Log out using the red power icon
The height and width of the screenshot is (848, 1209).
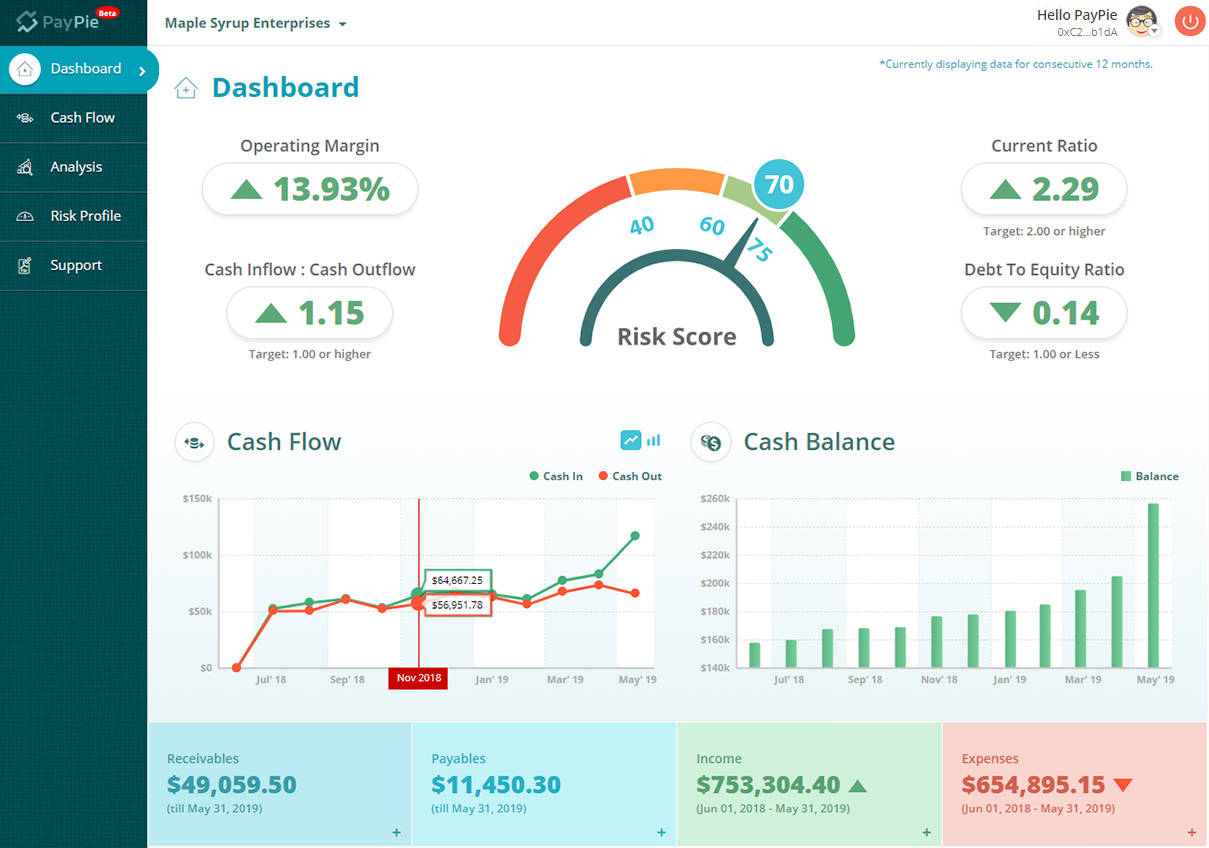point(1189,20)
